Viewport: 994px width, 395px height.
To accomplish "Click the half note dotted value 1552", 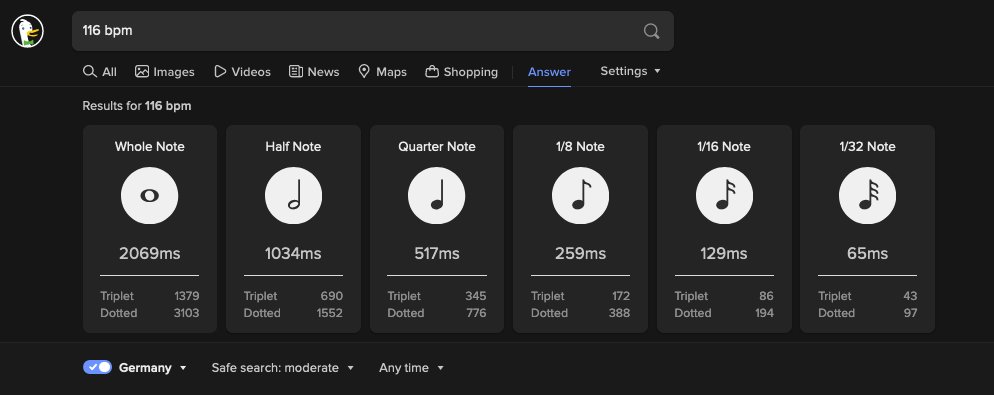I will (x=330, y=313).
